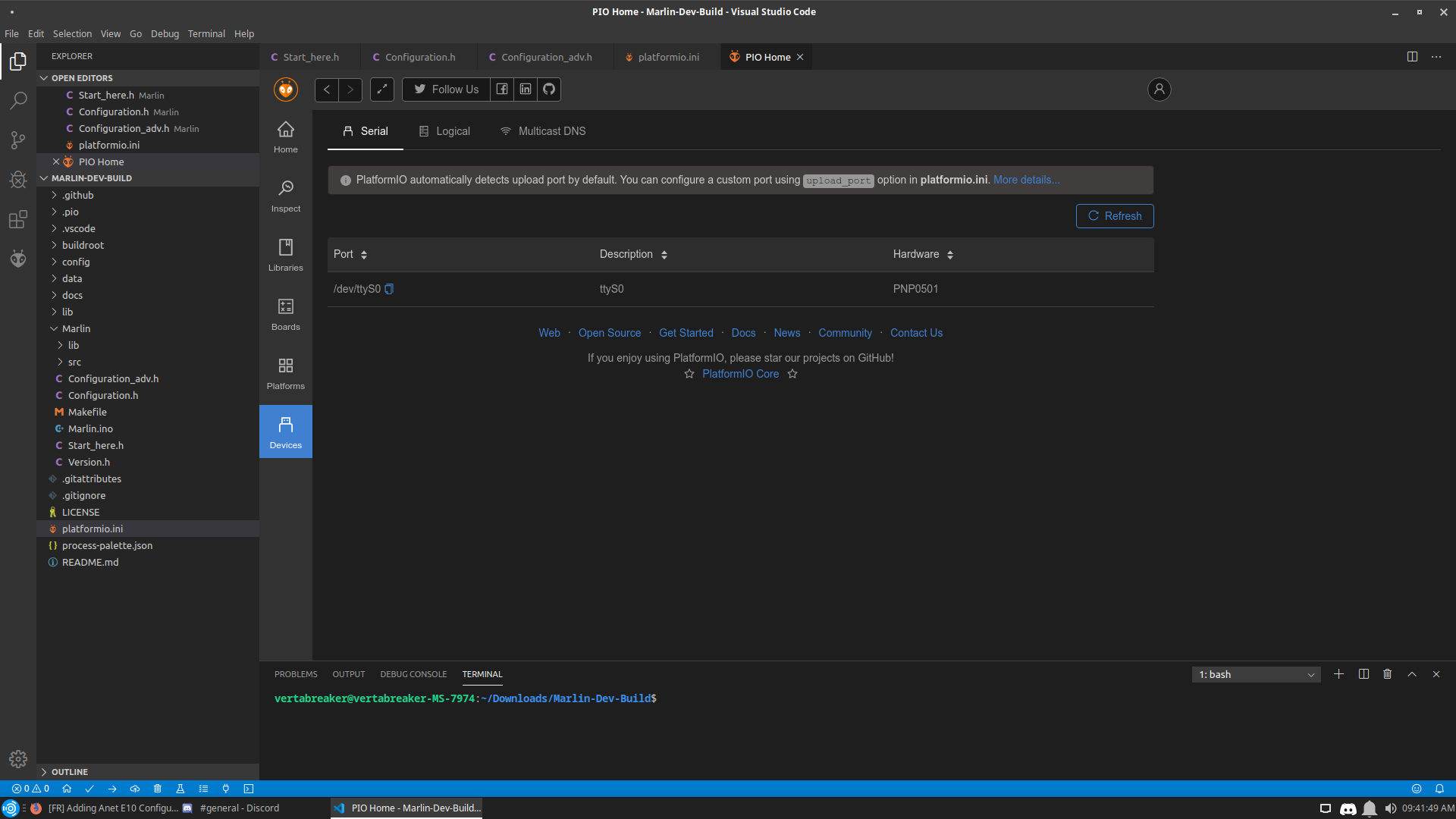This screenshot has height=819, width=1456.
Task: Open the PlatformIO account profile icon
Action: pyautogui.click(x=1159, y=89)
